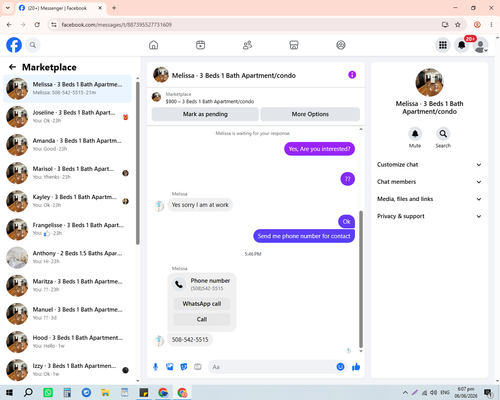Screen dimensions: 500x400
Task: Open conversation information icon
Action: [x=352, y=75]
